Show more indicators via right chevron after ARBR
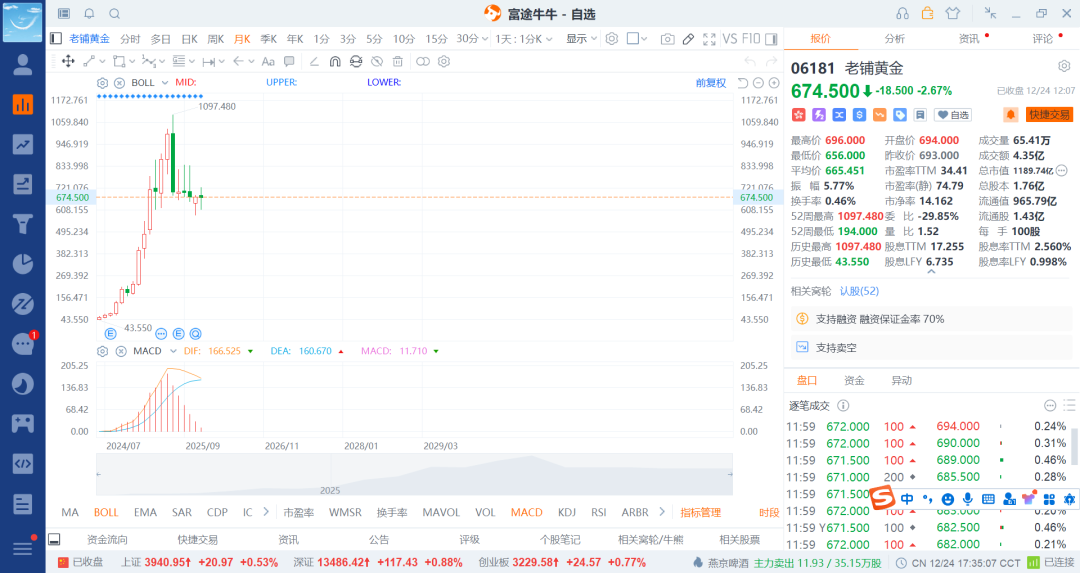Image resolution: width=1080 pixels, height=573 pixels. coord(662,512)
